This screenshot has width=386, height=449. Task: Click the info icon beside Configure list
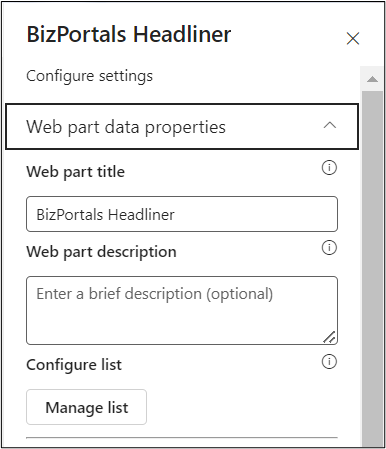329,362
